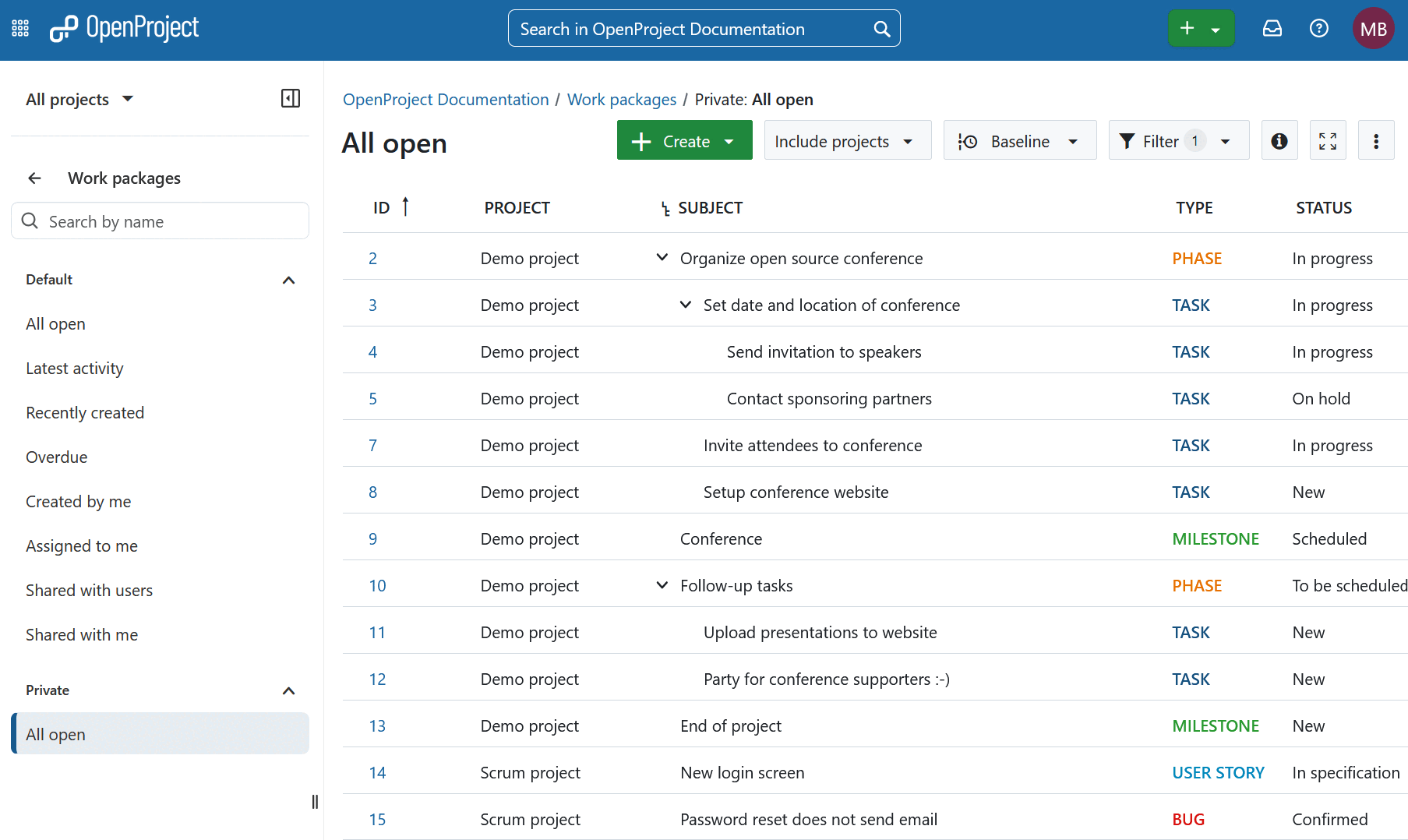Image resolution: width=1408 pixels, height=840 pixels.
Task: Go back using the Work packages arrow
Action: tap(34, 178)
